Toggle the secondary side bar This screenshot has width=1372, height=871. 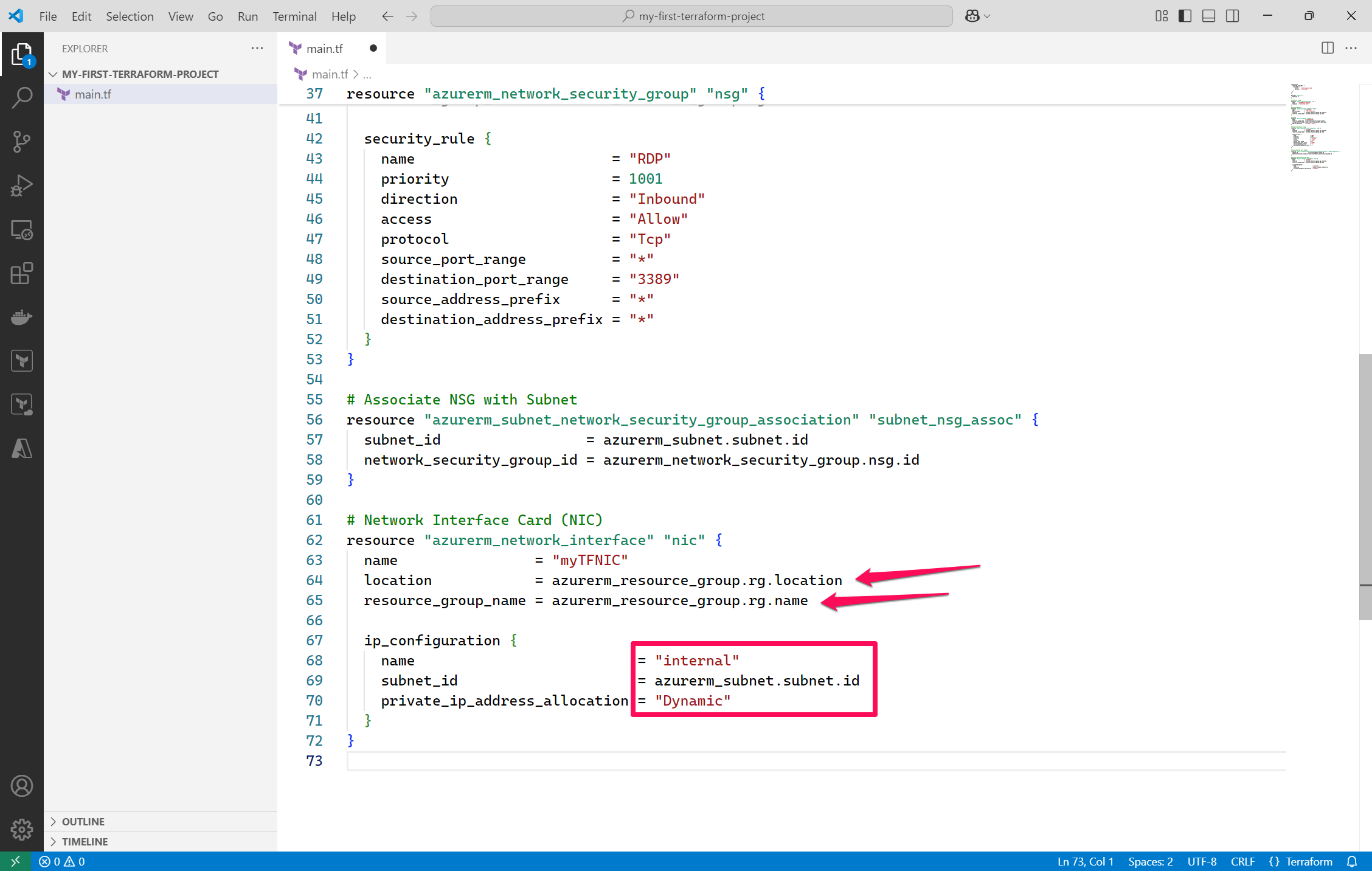(x=1233, y=16)
